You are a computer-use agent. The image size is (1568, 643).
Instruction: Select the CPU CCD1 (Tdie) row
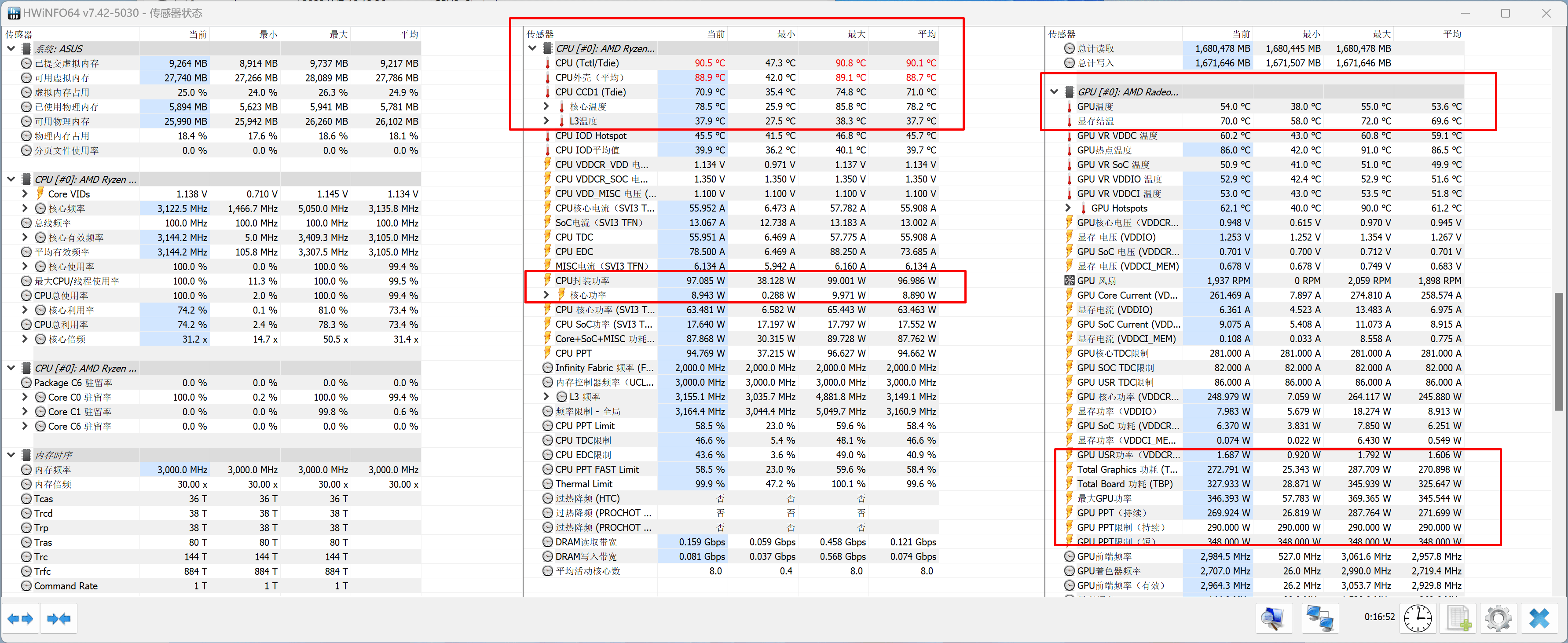pos(731,92)
